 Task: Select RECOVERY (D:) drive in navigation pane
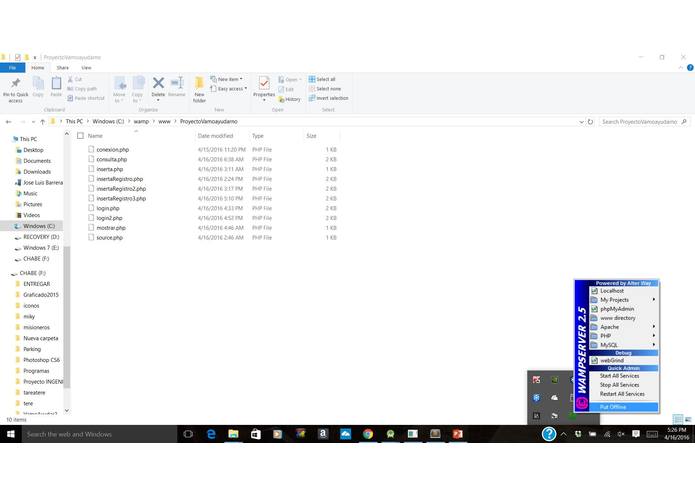[x=41, y=237]
